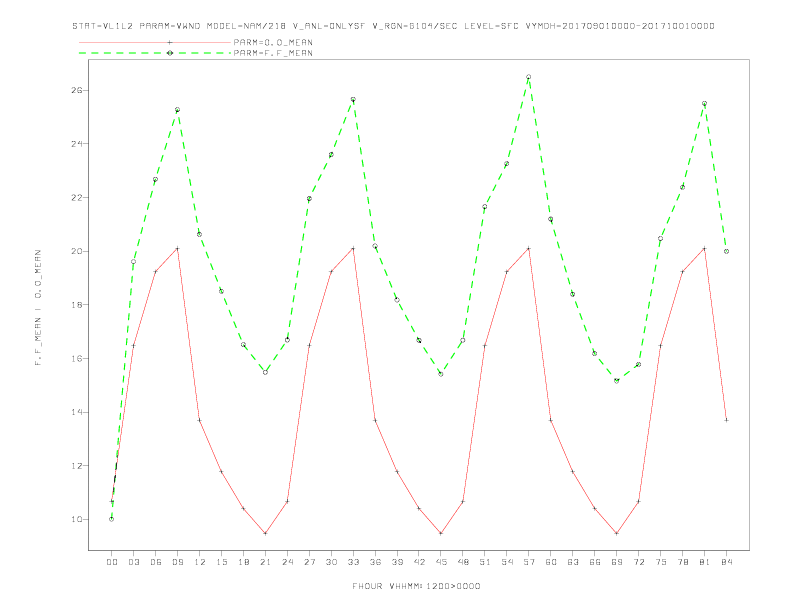This screenshot has height=612, width=792.
Task: Click x-axis tick label 66
Action: (x=595, y=562)
